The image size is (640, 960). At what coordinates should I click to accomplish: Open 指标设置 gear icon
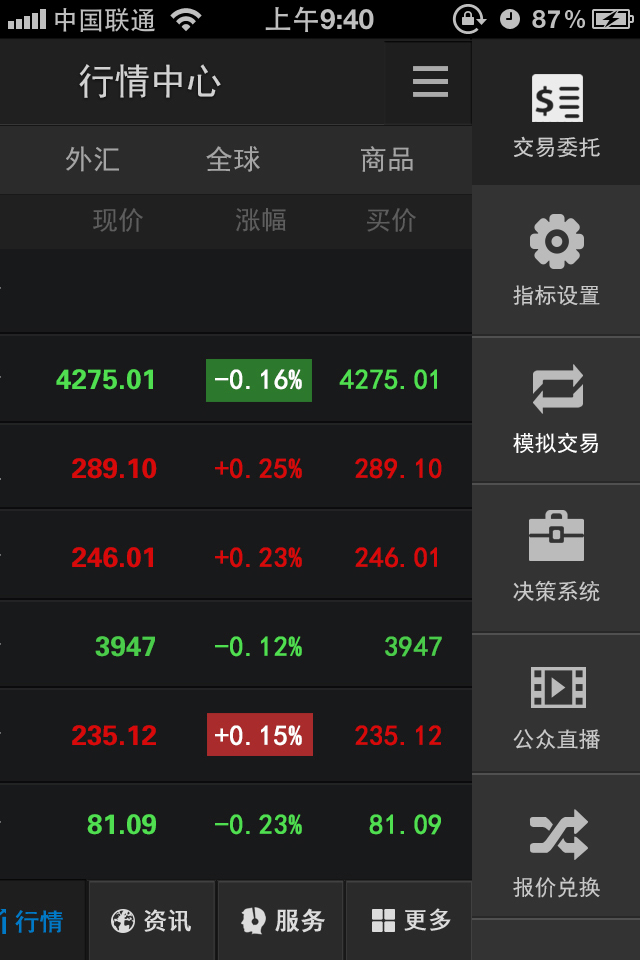[557, 241]
